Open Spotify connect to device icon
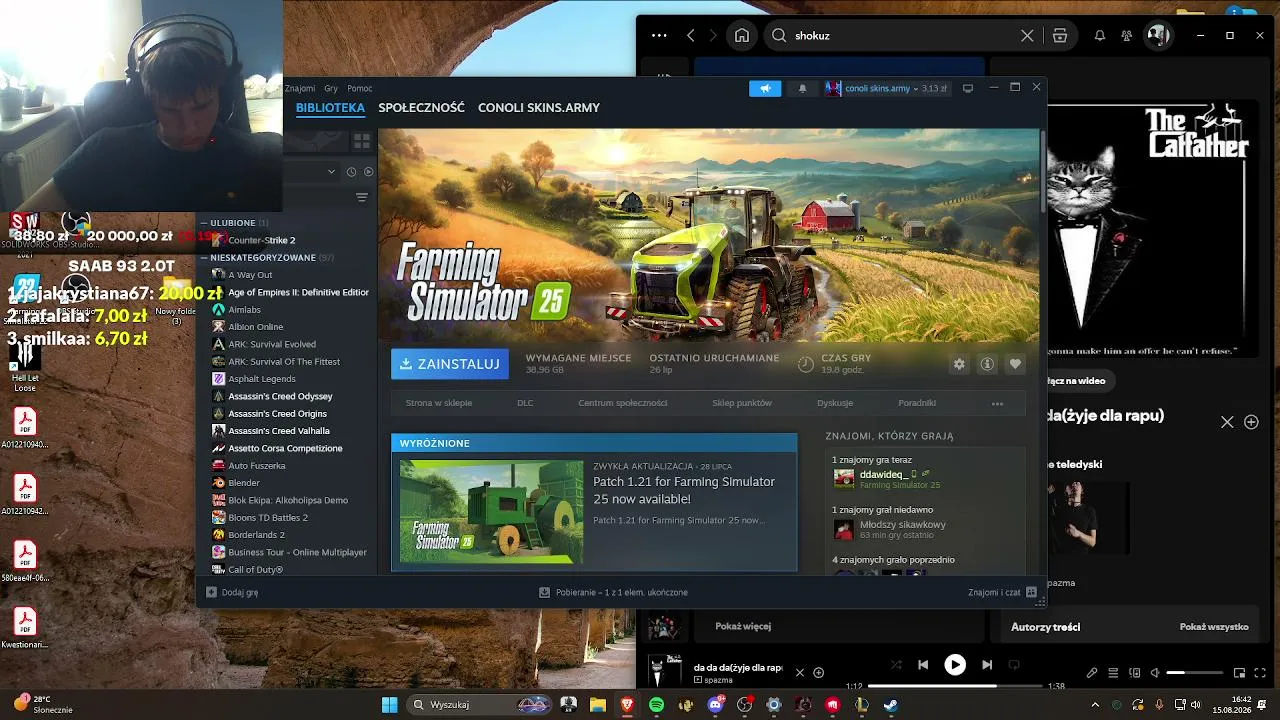Screen dimensions: 1280x720 tap(1134, 673)
